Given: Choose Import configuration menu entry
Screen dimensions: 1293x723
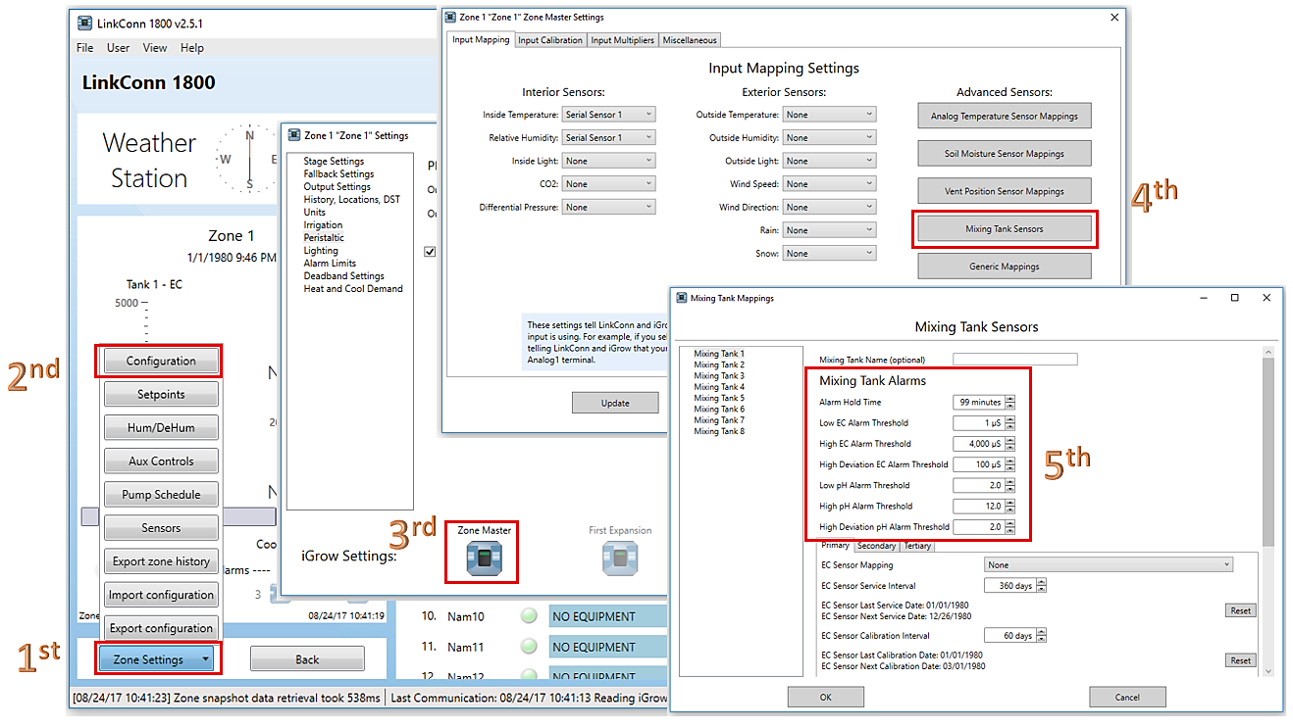Looking at the screenshot, I should point(160,595).
